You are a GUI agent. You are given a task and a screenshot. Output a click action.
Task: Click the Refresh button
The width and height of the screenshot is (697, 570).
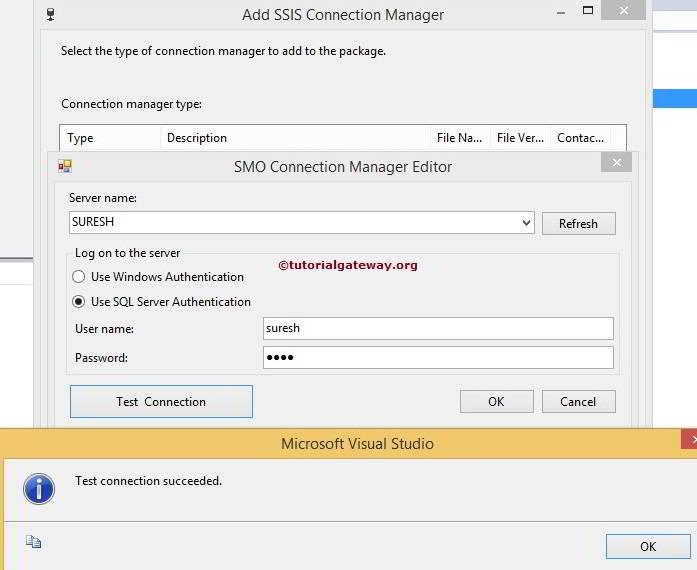(x=578, y=223)
